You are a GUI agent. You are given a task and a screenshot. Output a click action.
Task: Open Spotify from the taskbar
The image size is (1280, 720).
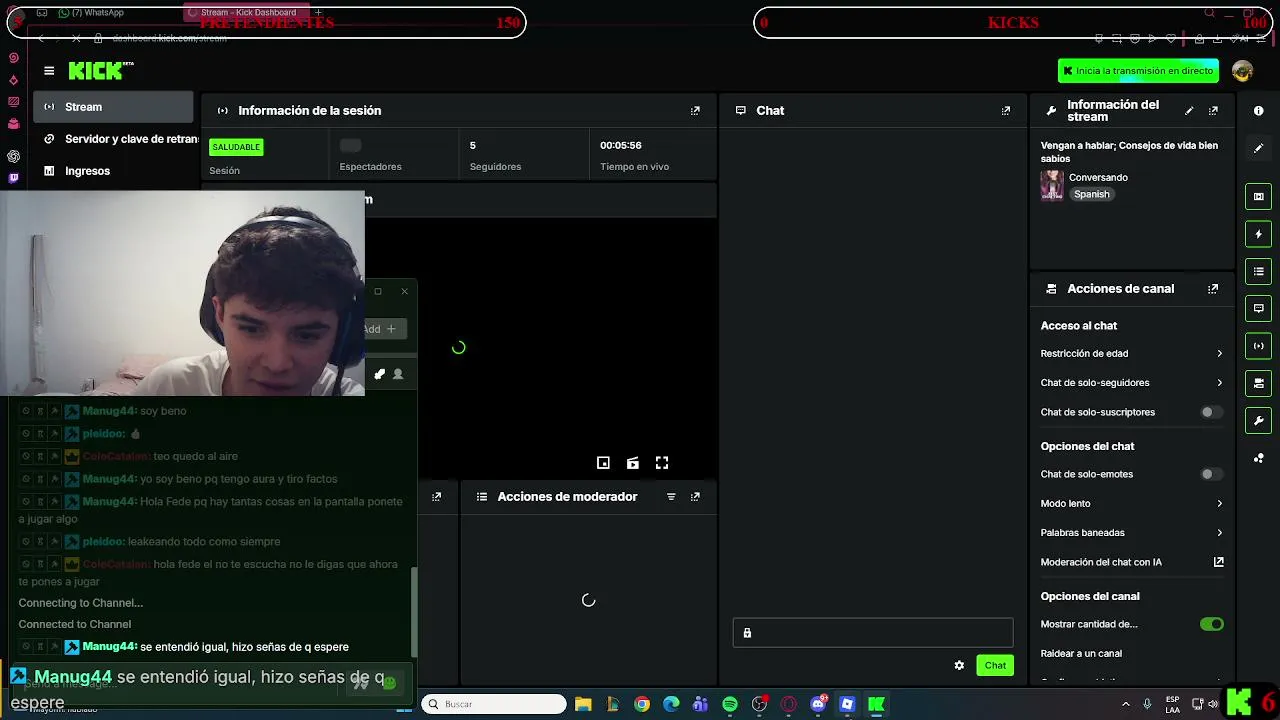[x=730, y=704]
